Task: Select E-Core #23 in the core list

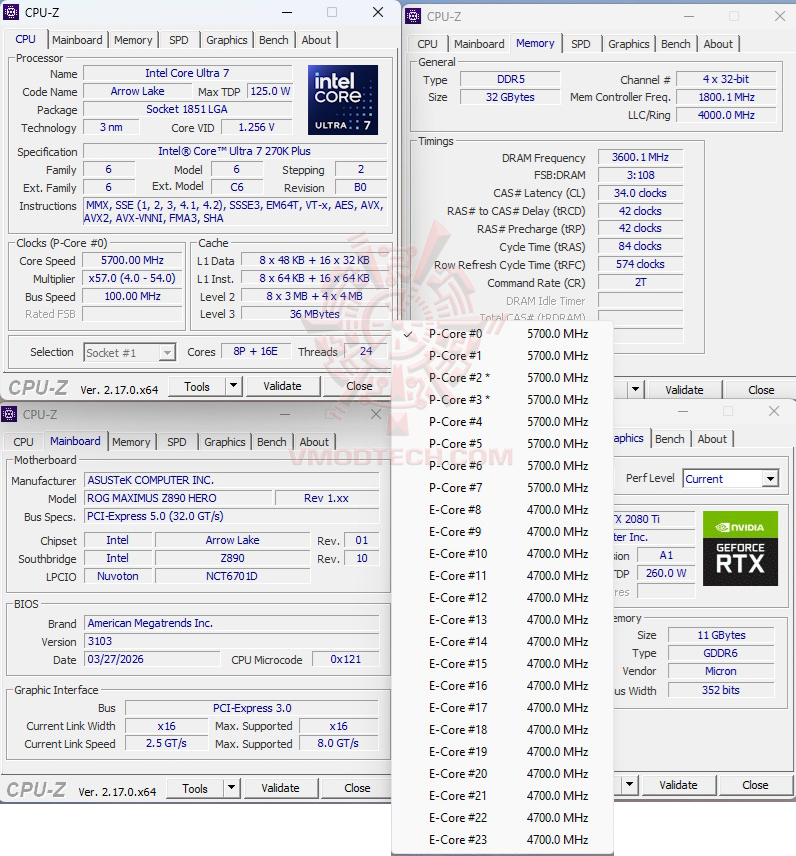Action: click(502, 840)
